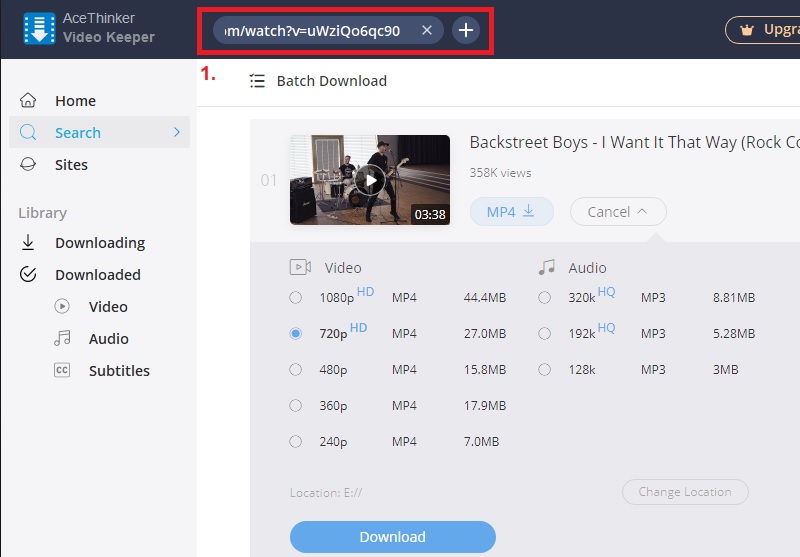800x557 pixels.
Task: Click the crown Upgrade button
Action: point(763,30)
